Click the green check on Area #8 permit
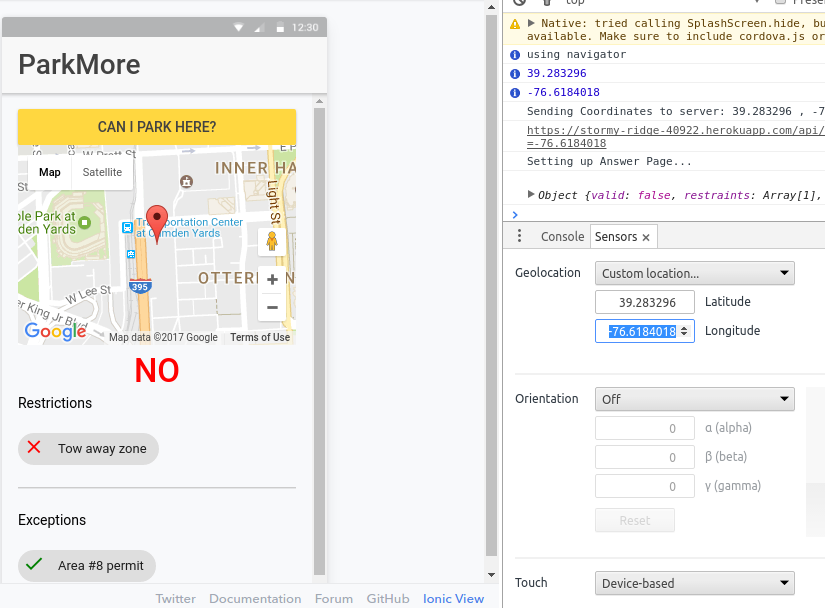The image size is (825, 608). click(x=34, y=564)
